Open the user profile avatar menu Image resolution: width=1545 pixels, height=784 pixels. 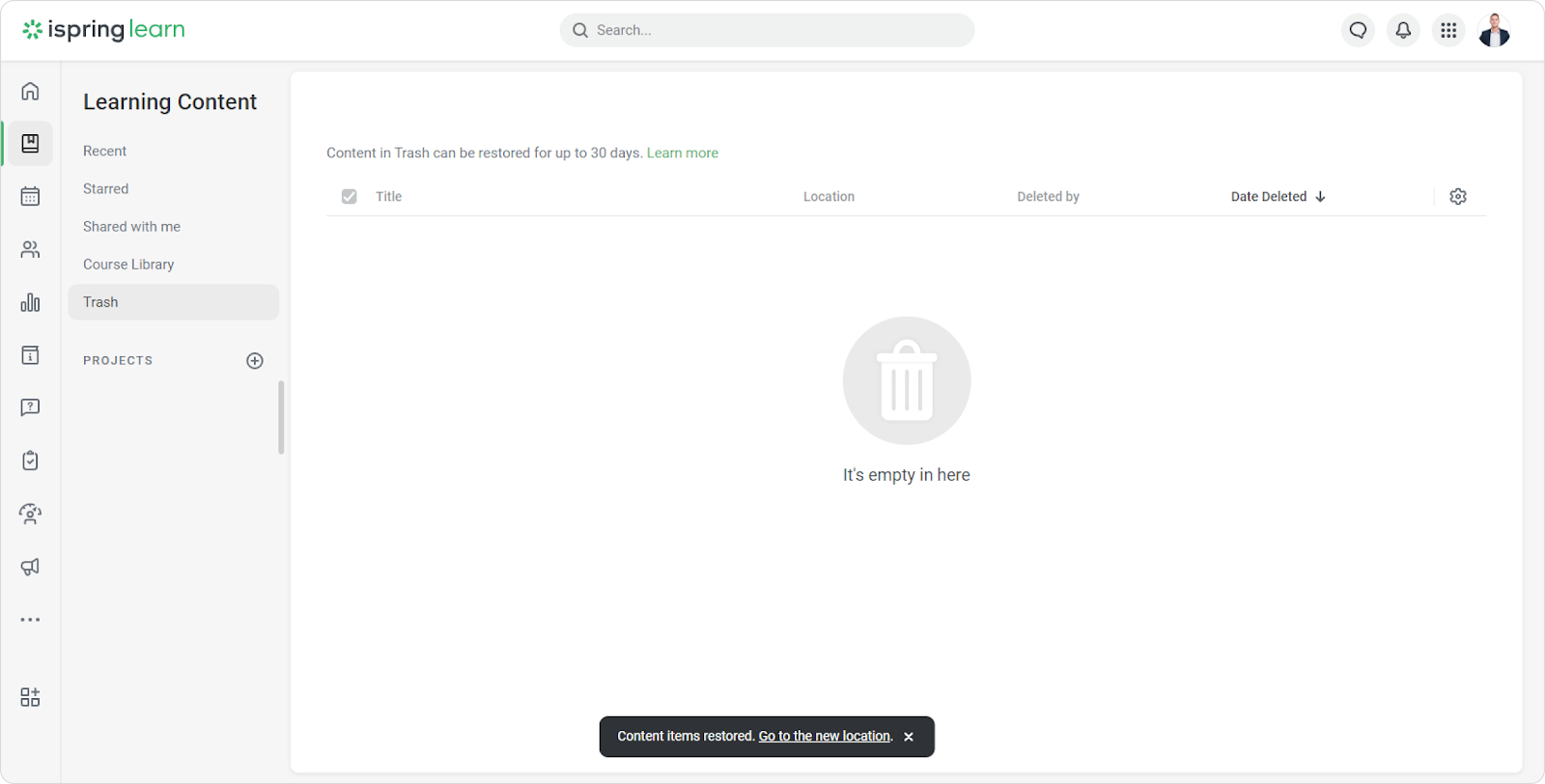[1494, 31]
